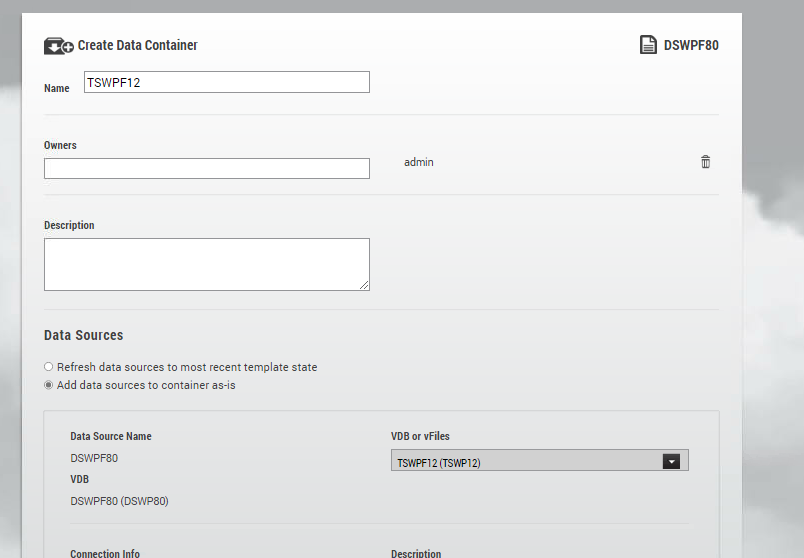Click the DSWPF80 (DSWP80) VDB text
The height and width of the screenshot is (558, 804).
pyautogui.click(x=119, y=501)
